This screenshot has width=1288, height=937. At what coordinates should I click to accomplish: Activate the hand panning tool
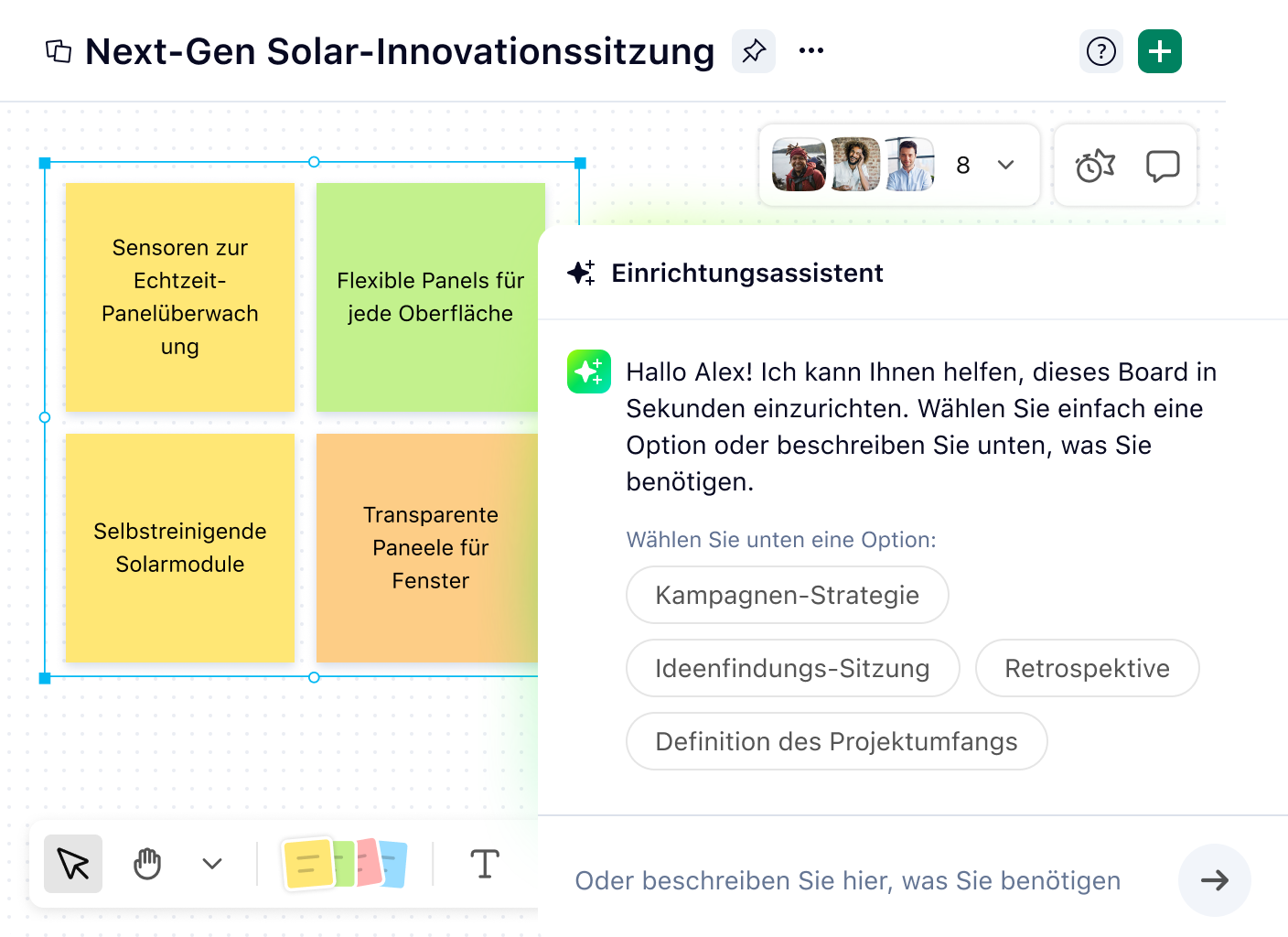coord(146,863)
